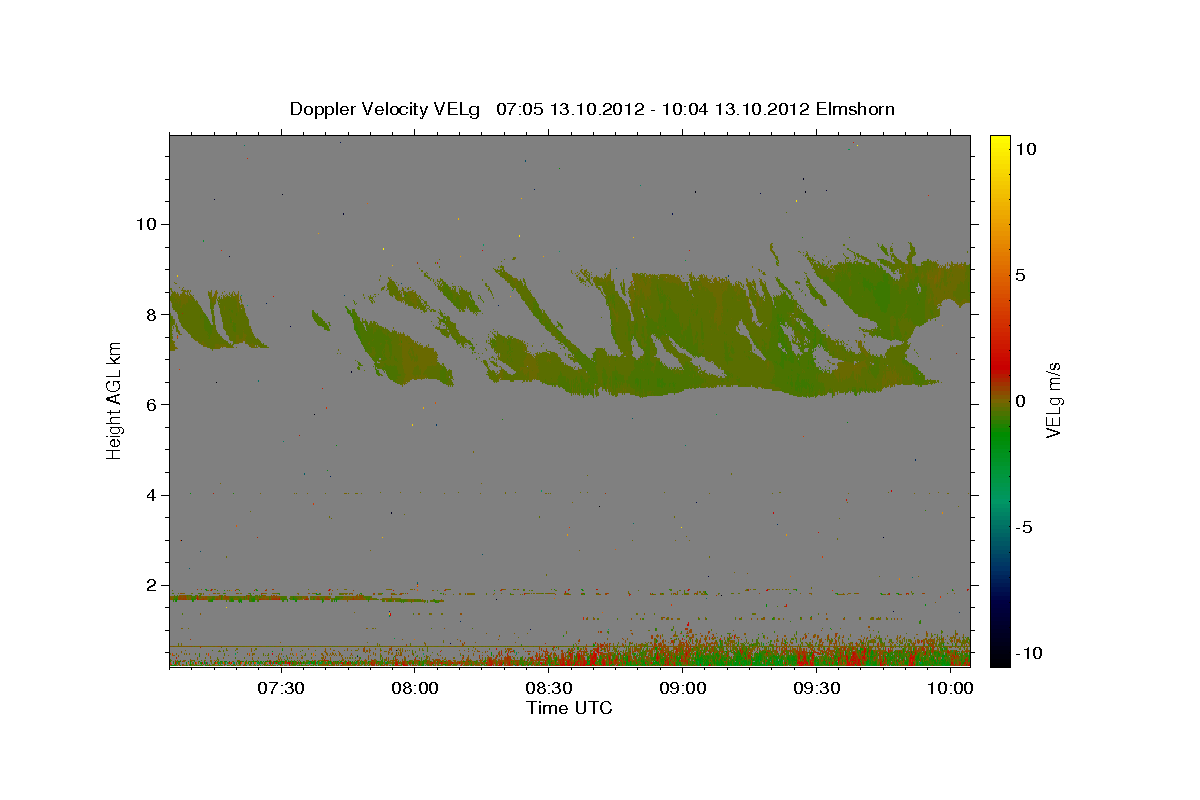This screenshot has height=800, width=1200.
Task: Click the height tick label 2
Action: point(152,586)
